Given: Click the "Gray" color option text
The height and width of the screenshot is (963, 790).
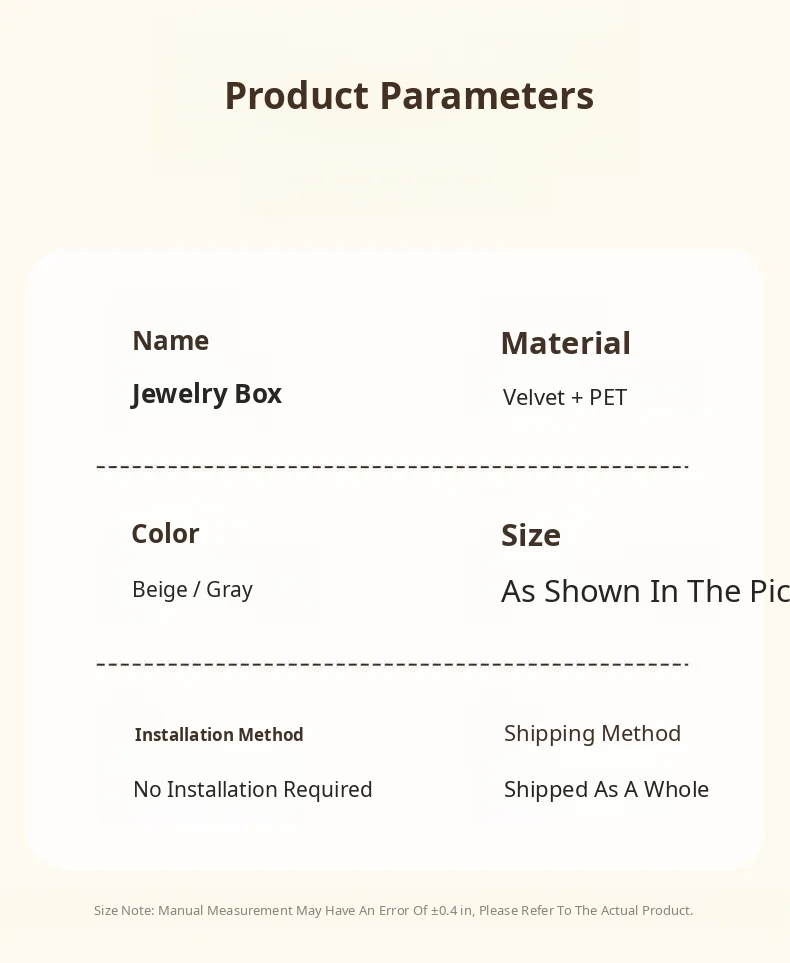Looking at the screenshot, I should tap(229, 590).
